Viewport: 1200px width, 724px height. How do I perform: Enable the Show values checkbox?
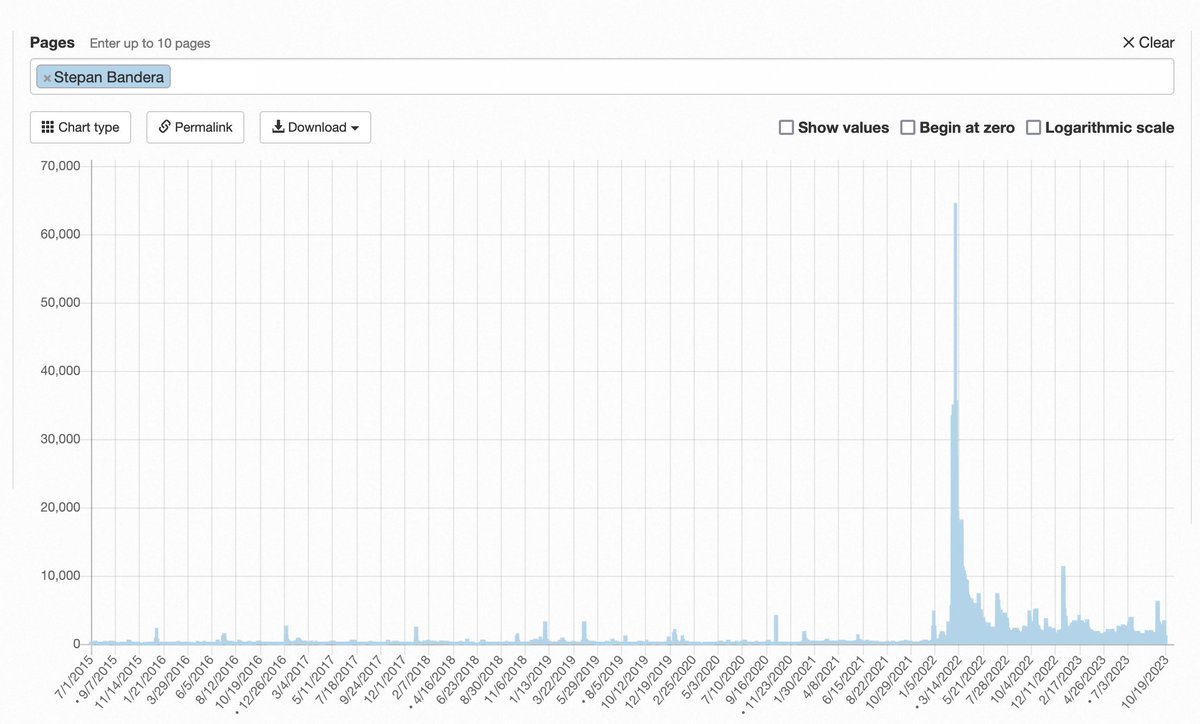786,127
